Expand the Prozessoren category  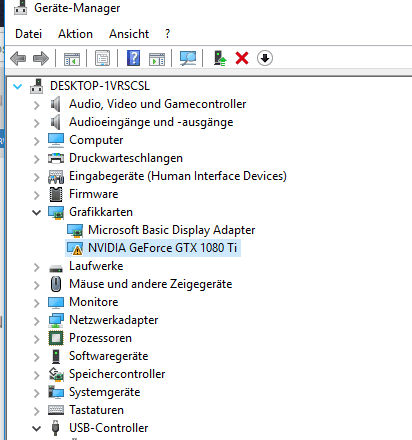click(x=36, y=339)
